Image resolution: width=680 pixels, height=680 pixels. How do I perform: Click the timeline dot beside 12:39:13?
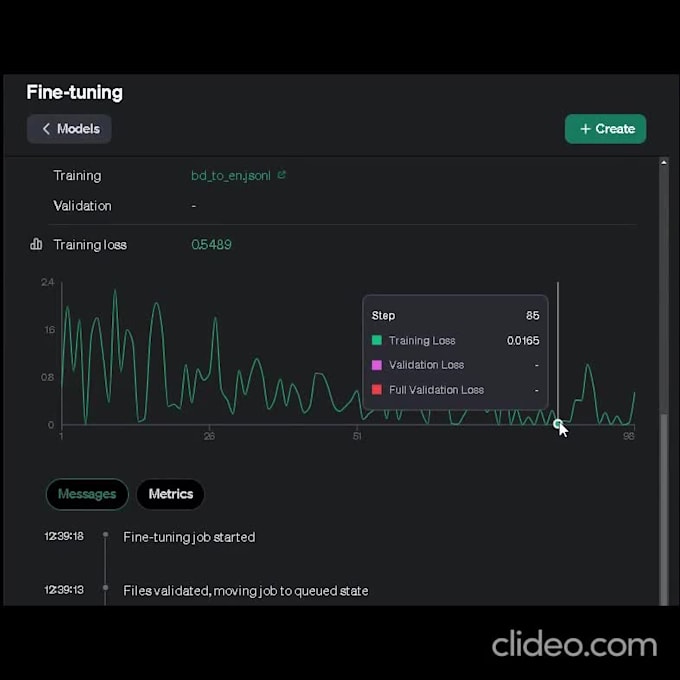pos(105,590)
